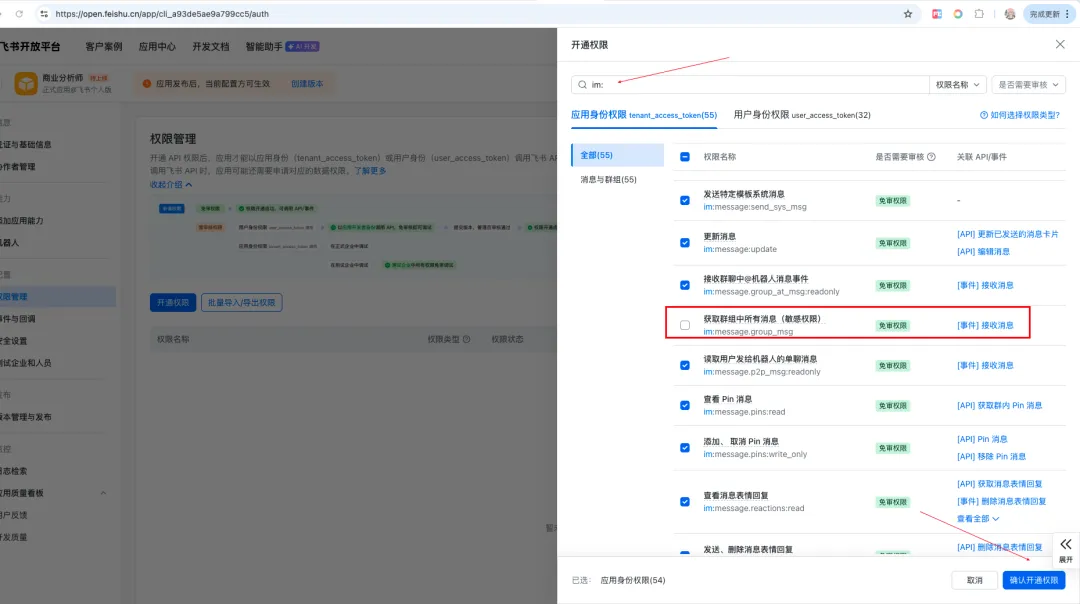Viewport: 1080px width, 604px height.
Task: Click the help icon beside 是否需要审核 column
Action: click(931, 157)
